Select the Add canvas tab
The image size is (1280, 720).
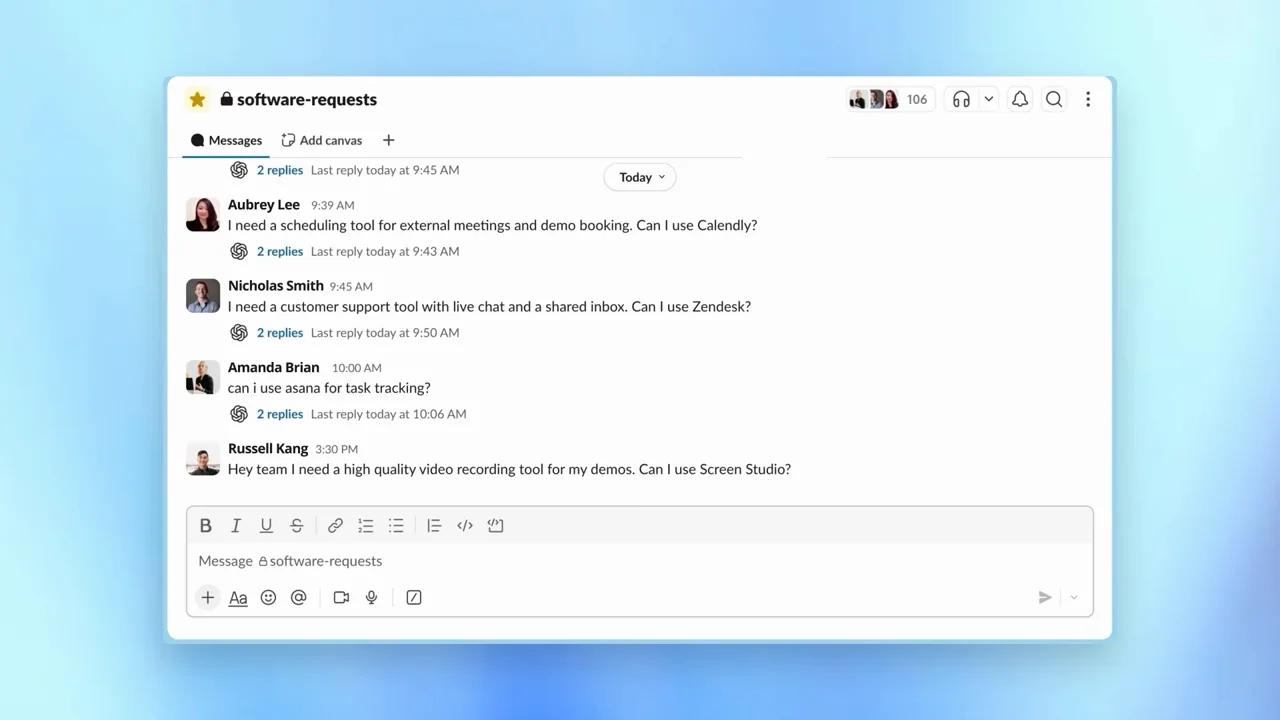[322, 140]
